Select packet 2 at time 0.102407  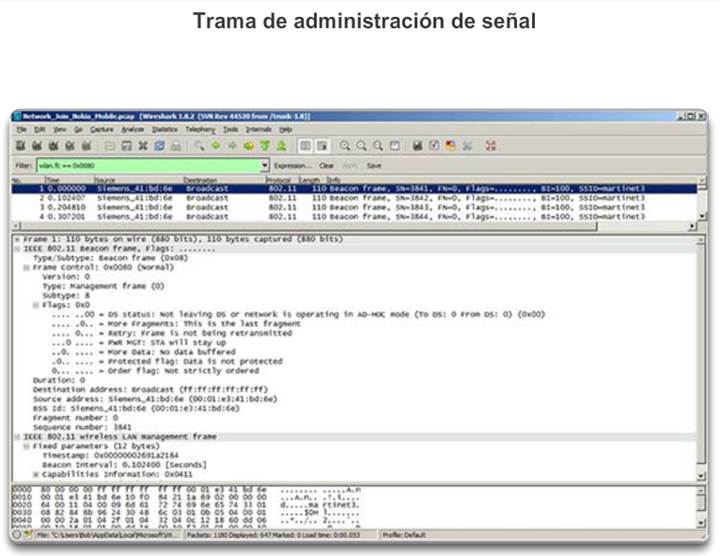click(x=354, y=198)
